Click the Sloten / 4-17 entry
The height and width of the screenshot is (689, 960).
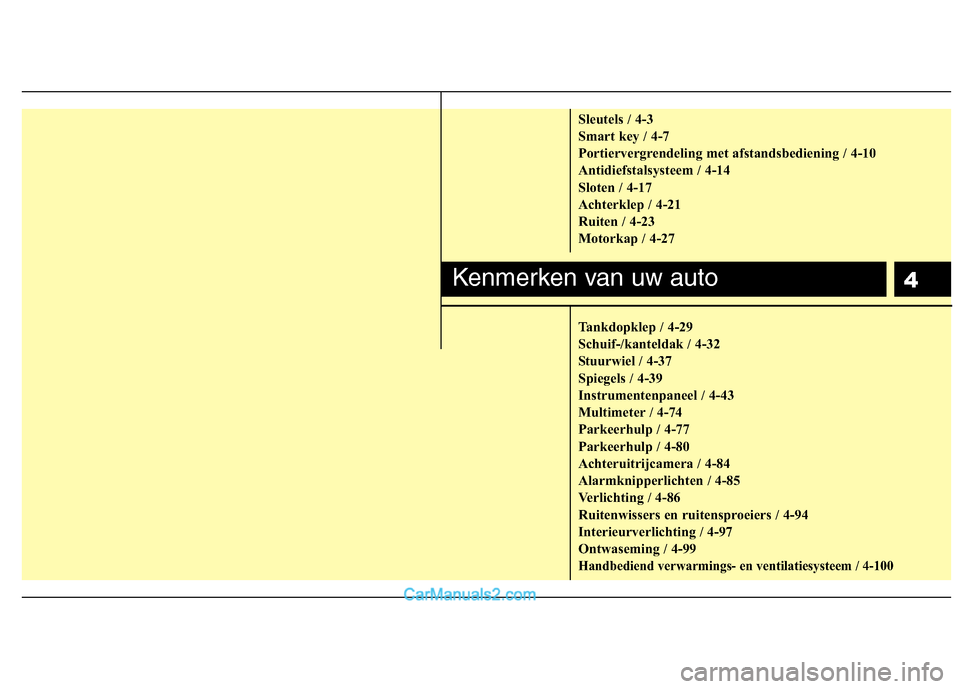(x=615, y=187)
